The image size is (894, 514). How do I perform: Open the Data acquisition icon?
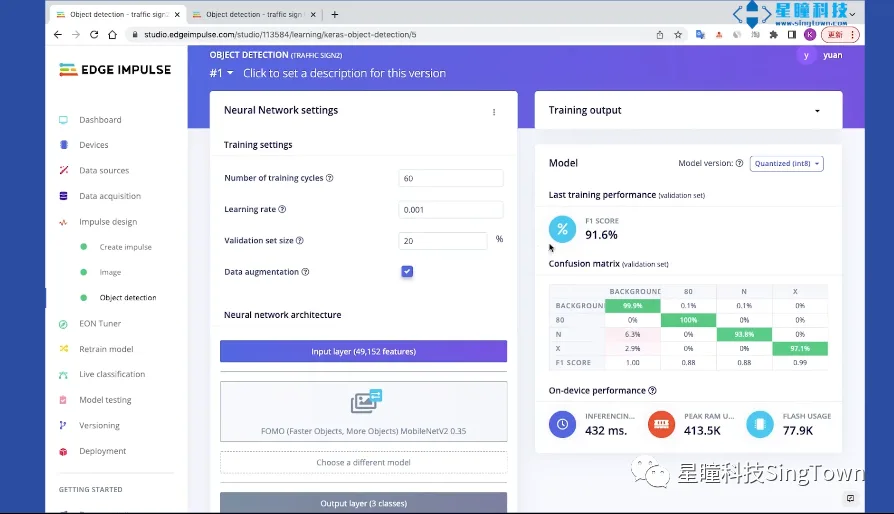(x=63, y=196)
